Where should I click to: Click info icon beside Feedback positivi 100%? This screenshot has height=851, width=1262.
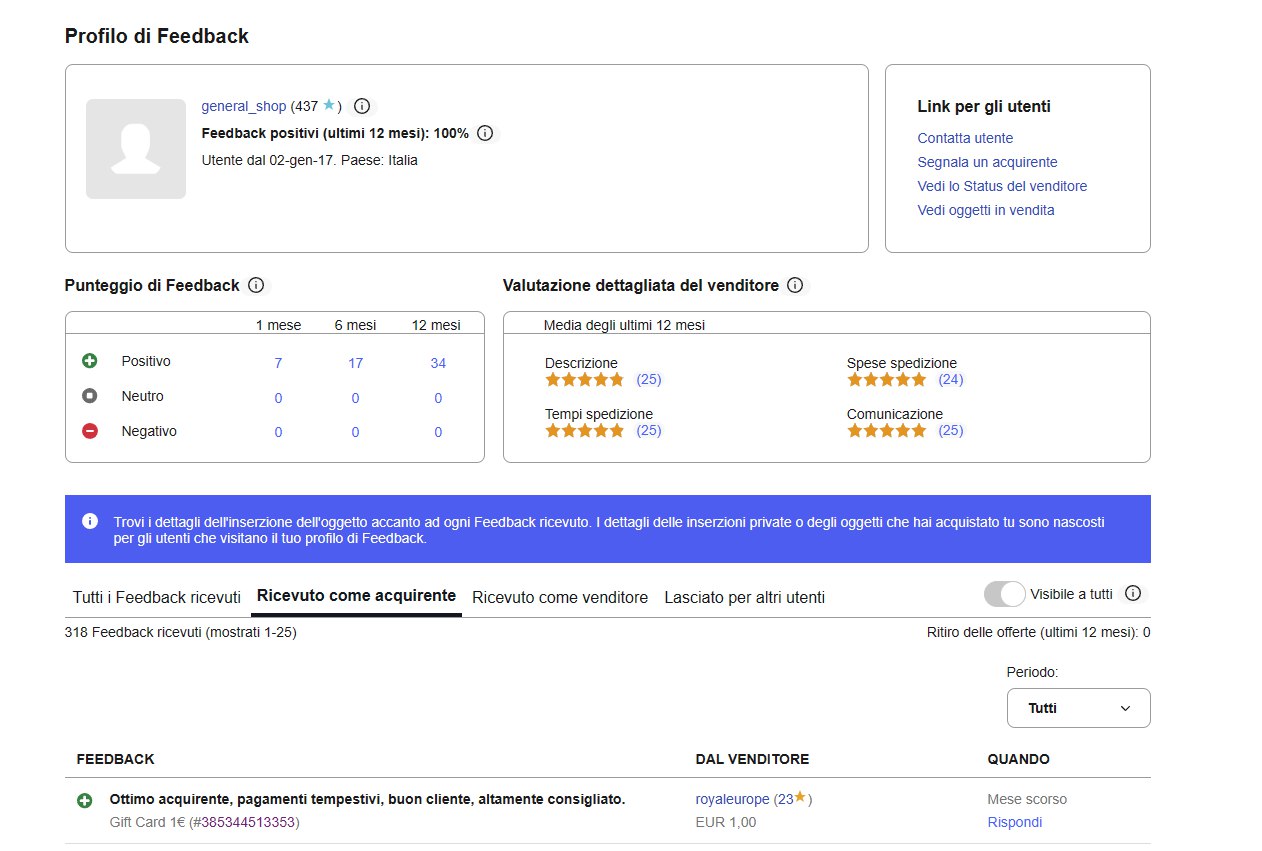tap(485, 133)
